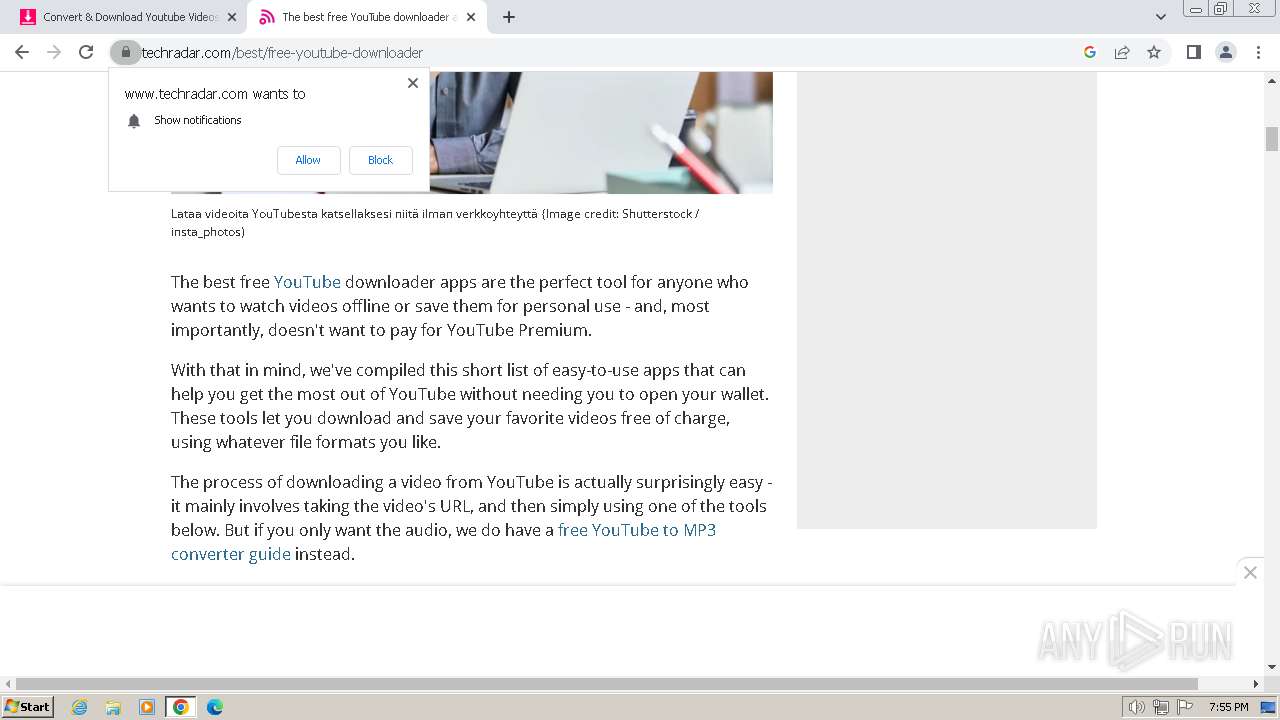Reload the techradar page
Viewport: 1280px width, 720px height.
[86, 52]
